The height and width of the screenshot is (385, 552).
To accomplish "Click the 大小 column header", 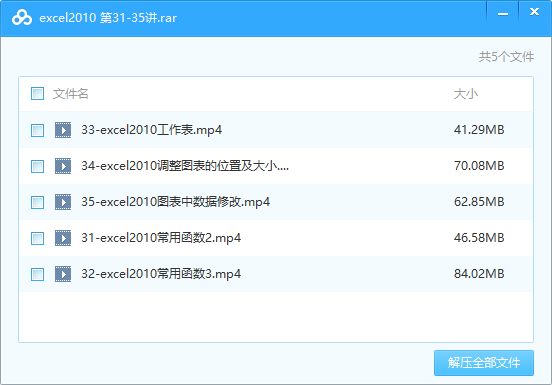I will tap(466, 94).
